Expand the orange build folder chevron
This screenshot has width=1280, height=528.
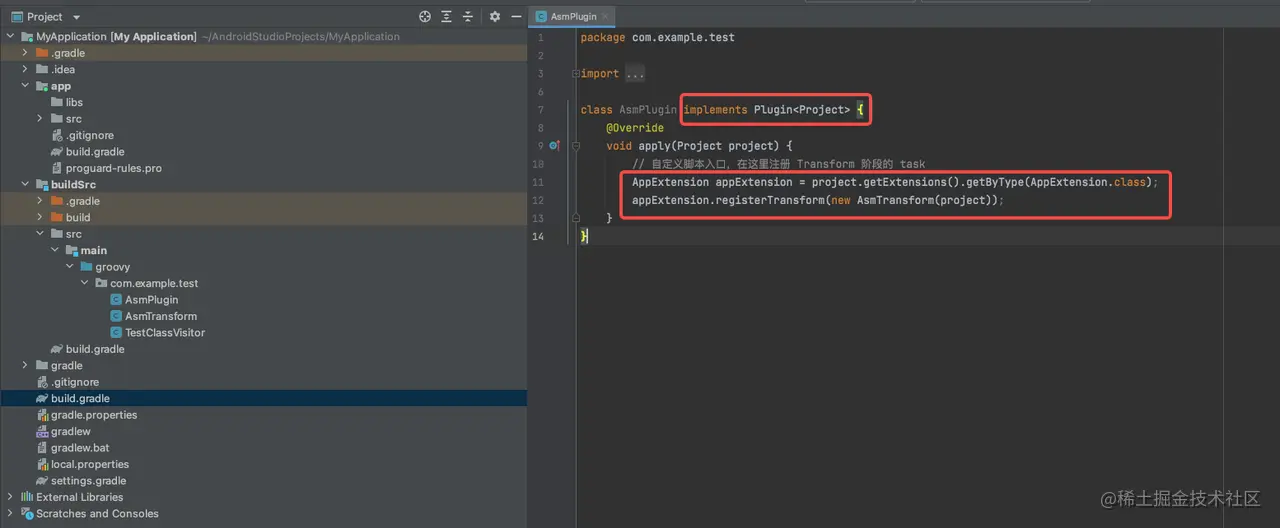(x=40, y=217)
